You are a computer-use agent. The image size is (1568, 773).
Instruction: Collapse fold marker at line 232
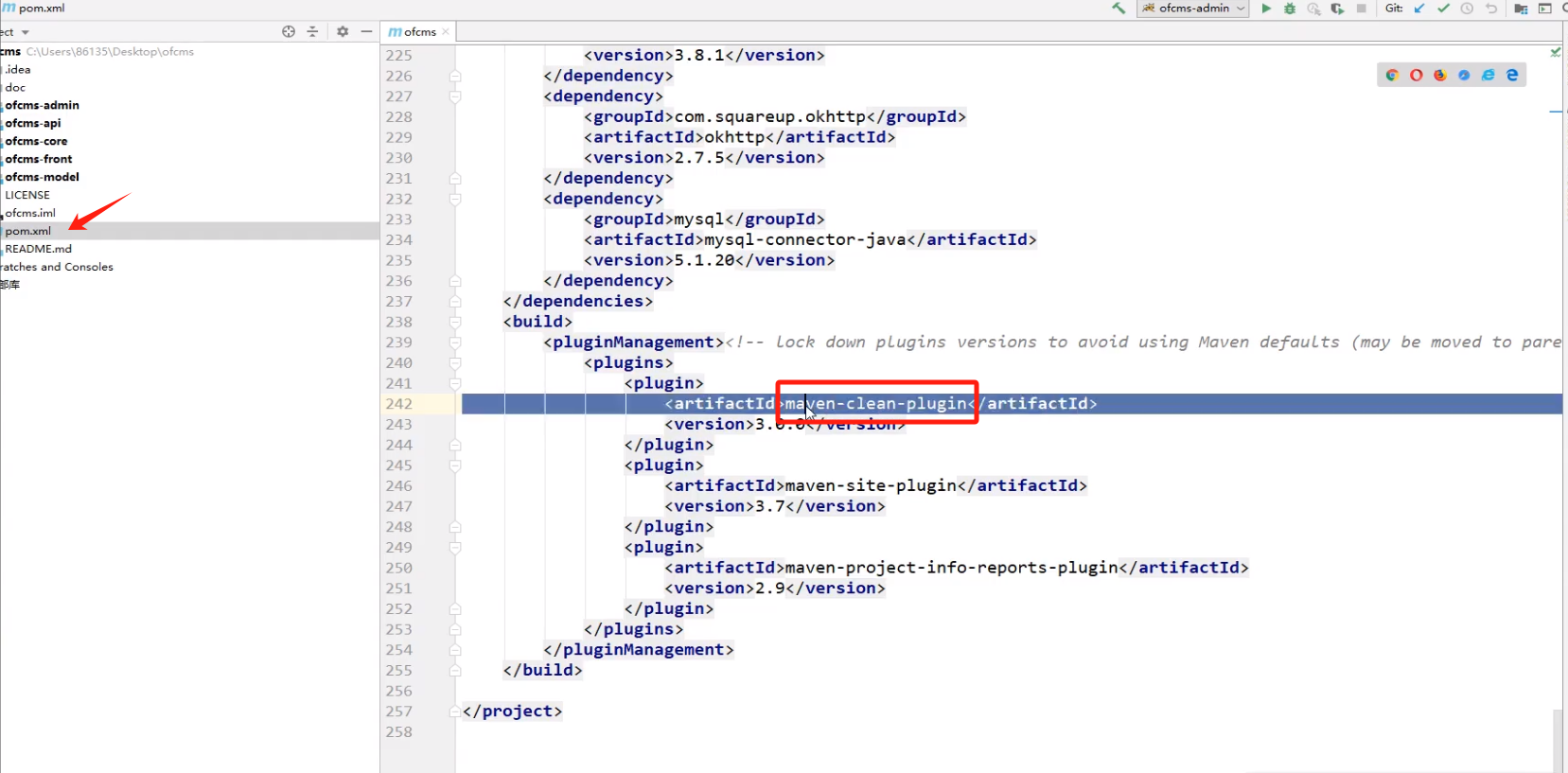click(x=455, y=199)
